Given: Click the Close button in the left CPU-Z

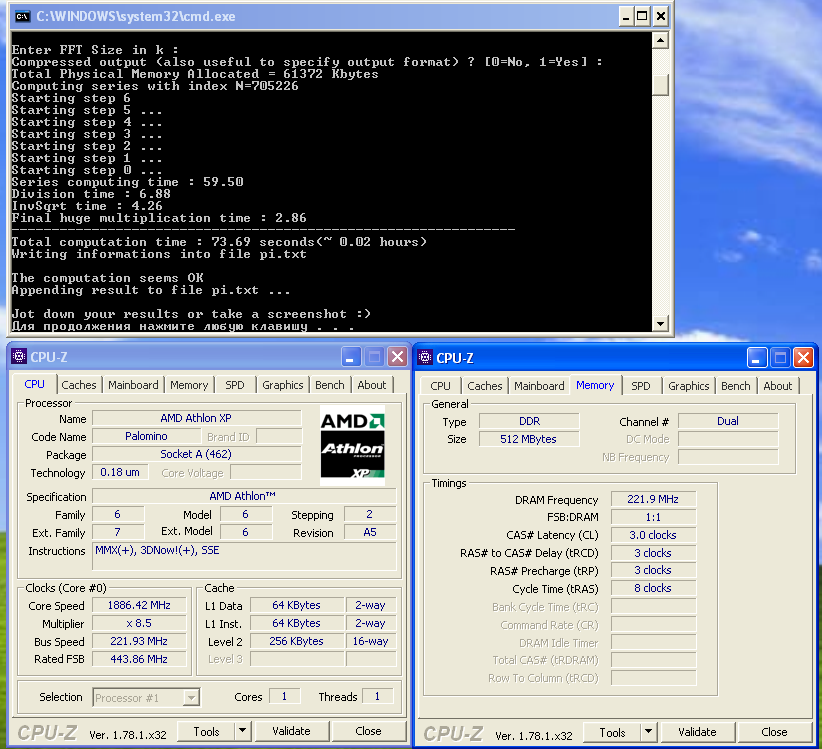Looking at the screenshot, I should coord(369,731).
